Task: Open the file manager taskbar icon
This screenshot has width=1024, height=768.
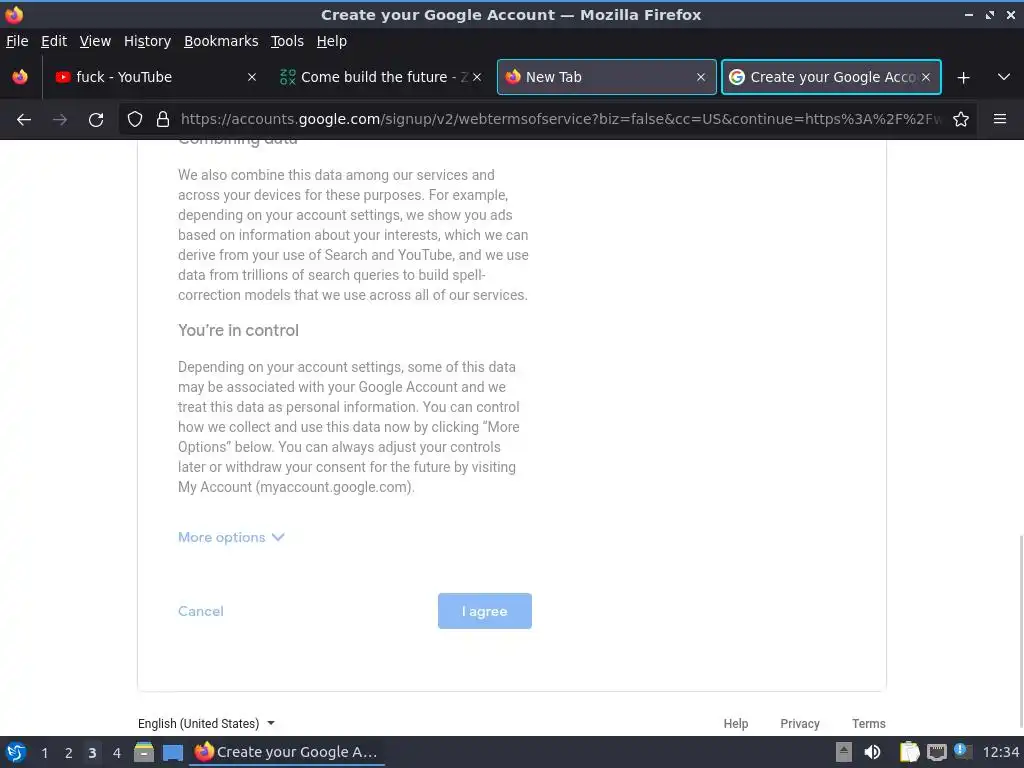Action: pyautogui.click(x=144, y=752)
